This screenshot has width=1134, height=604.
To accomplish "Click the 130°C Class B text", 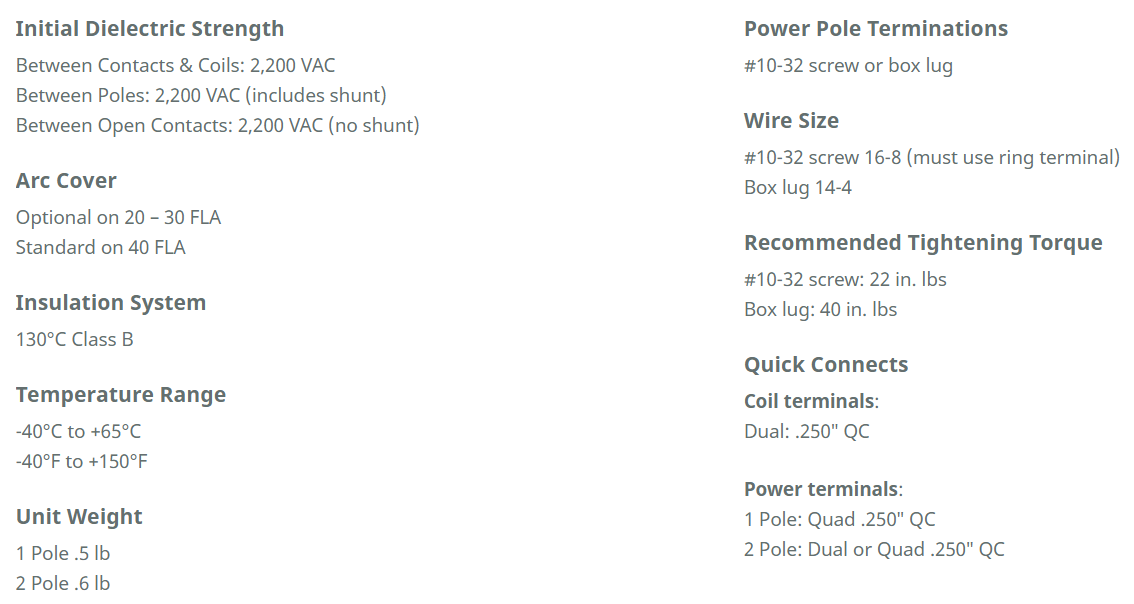I will (x=74, y=340).
